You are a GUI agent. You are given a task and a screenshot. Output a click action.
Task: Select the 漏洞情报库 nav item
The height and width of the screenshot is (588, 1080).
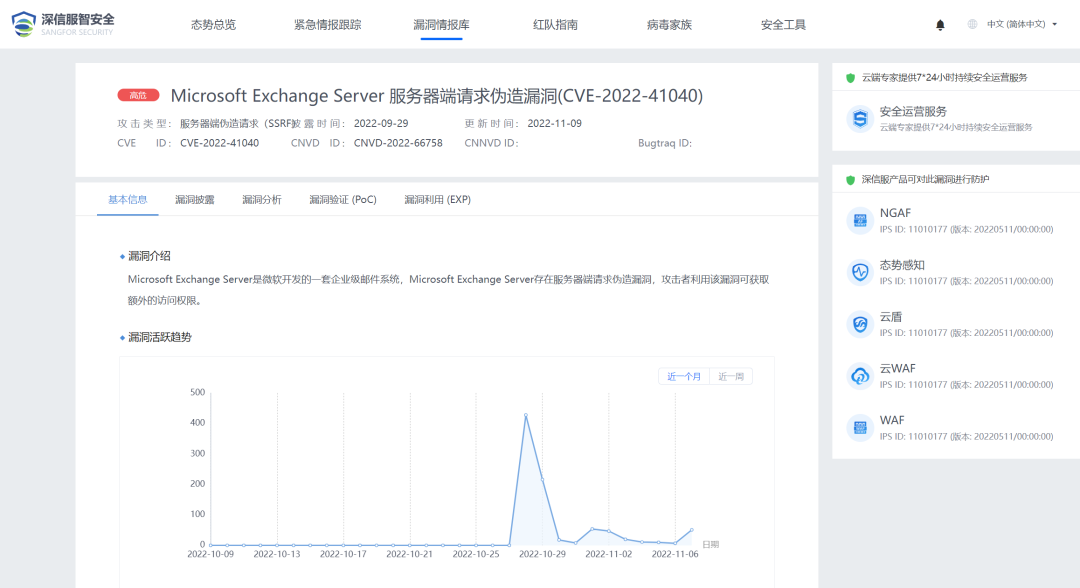click(x=442, y=25)
